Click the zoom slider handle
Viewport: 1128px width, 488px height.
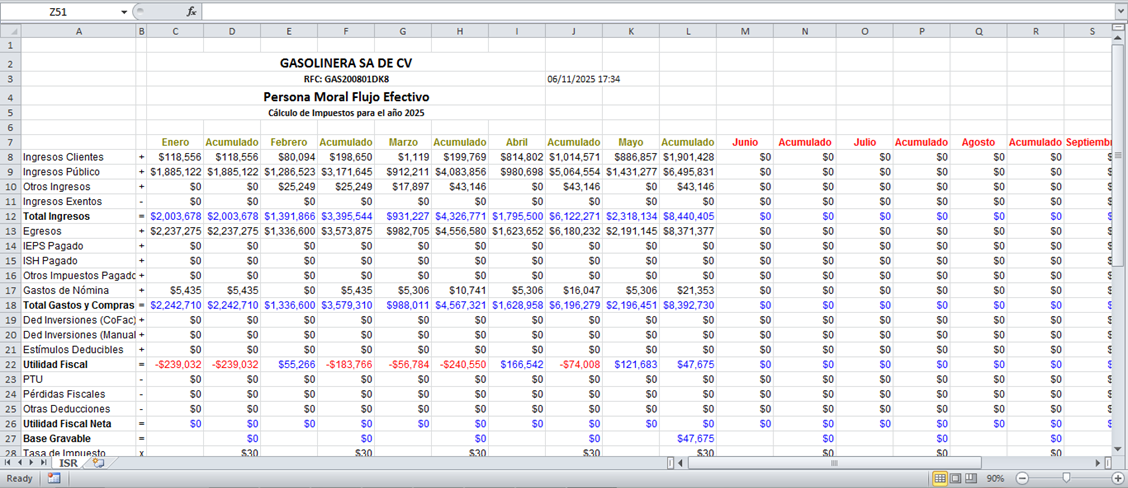click(1066, 479)
